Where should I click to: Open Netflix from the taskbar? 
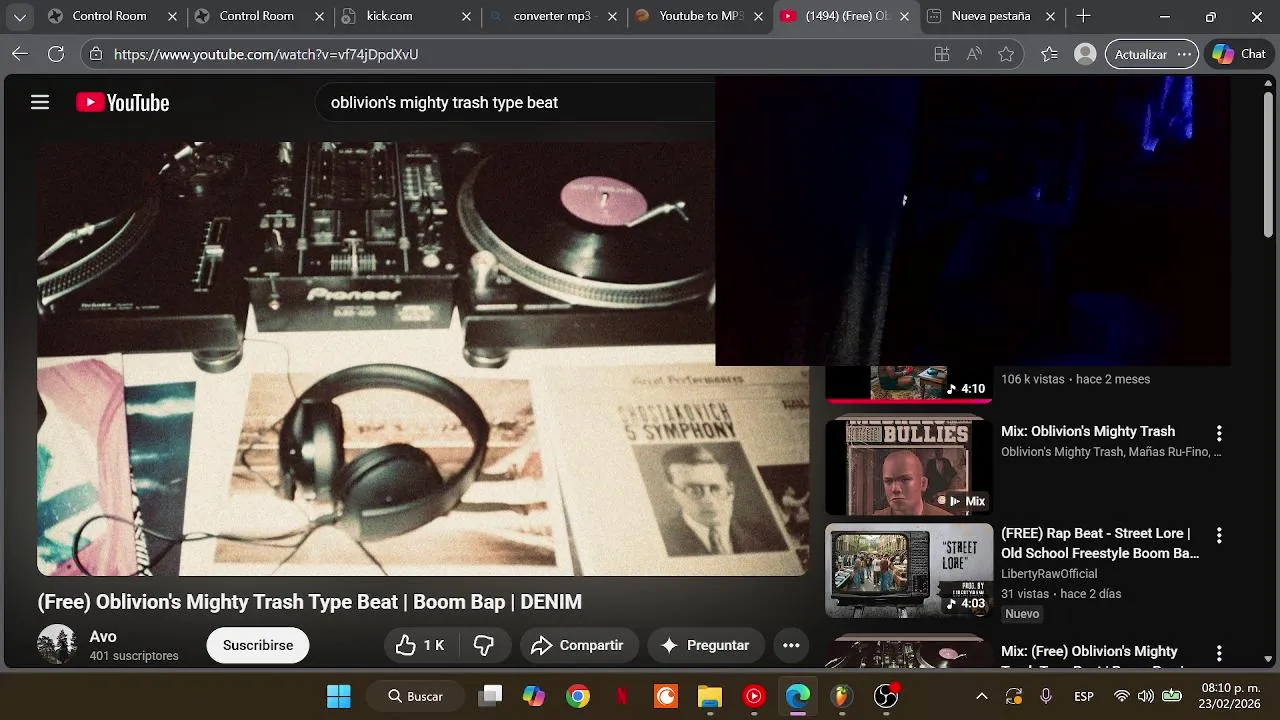tap(622, 696)
